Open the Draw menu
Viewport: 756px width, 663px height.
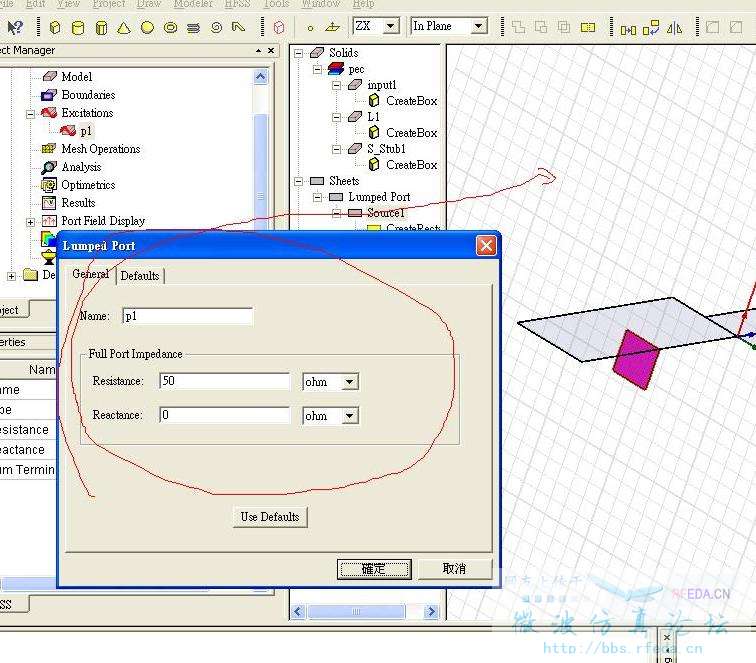[148, 4]
